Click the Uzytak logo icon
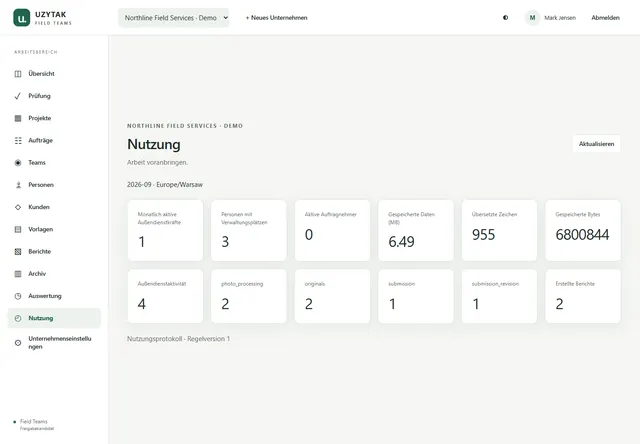This screenshot has height=444, width=640. click(22, 18)
